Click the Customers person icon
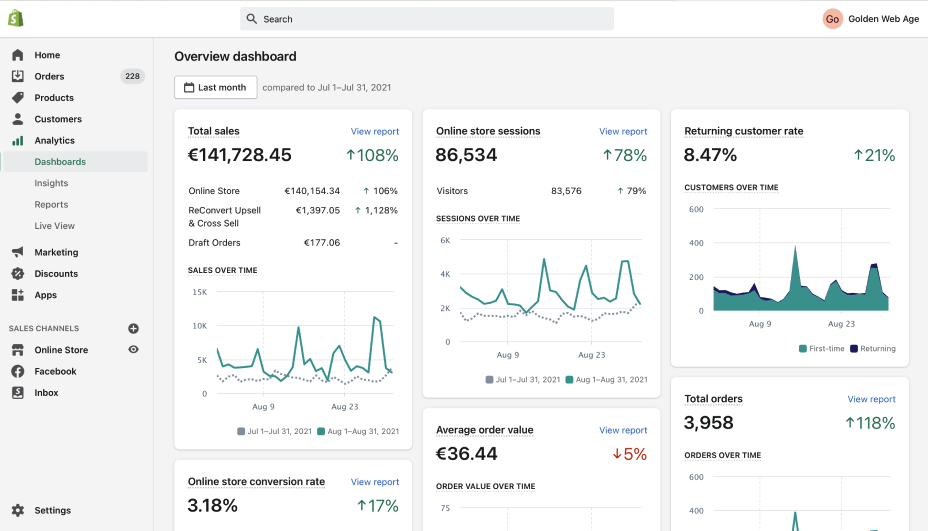 pos(18,119)
